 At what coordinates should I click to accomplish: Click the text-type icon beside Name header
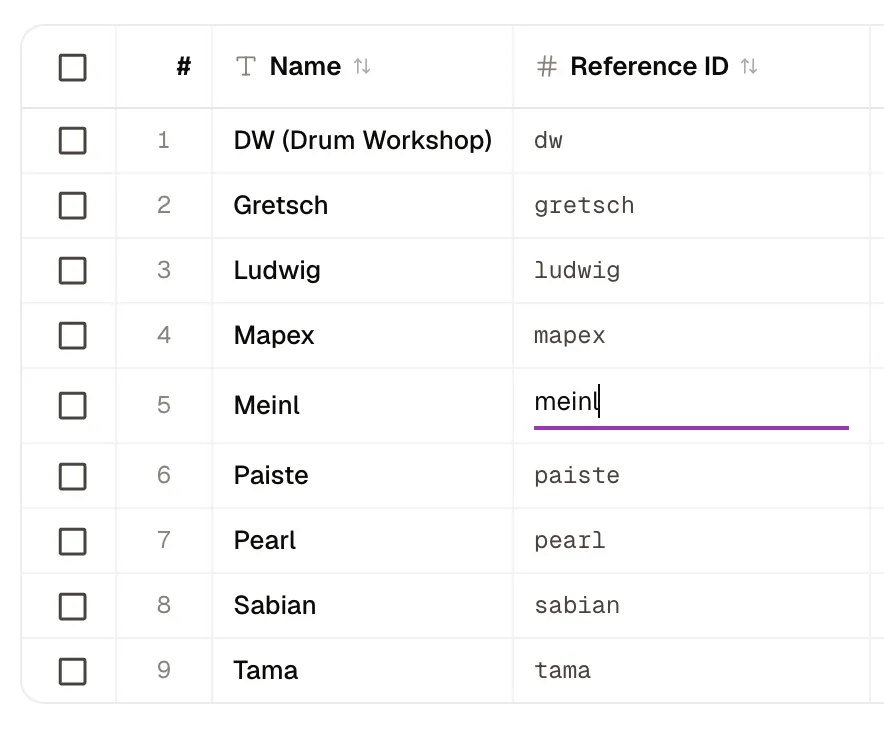pyautogui.click(x=245, y=67)
